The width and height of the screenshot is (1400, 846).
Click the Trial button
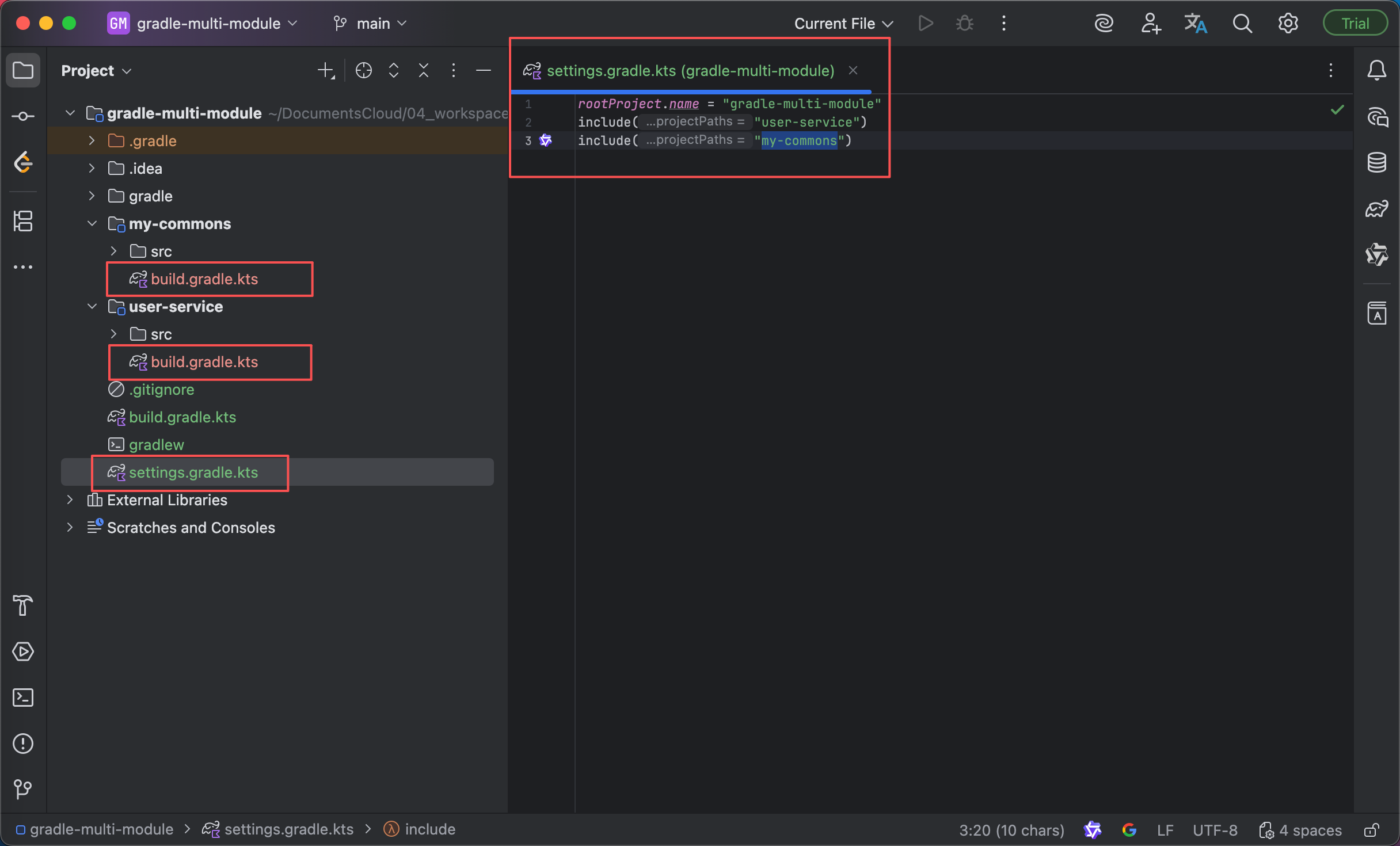1355,24
